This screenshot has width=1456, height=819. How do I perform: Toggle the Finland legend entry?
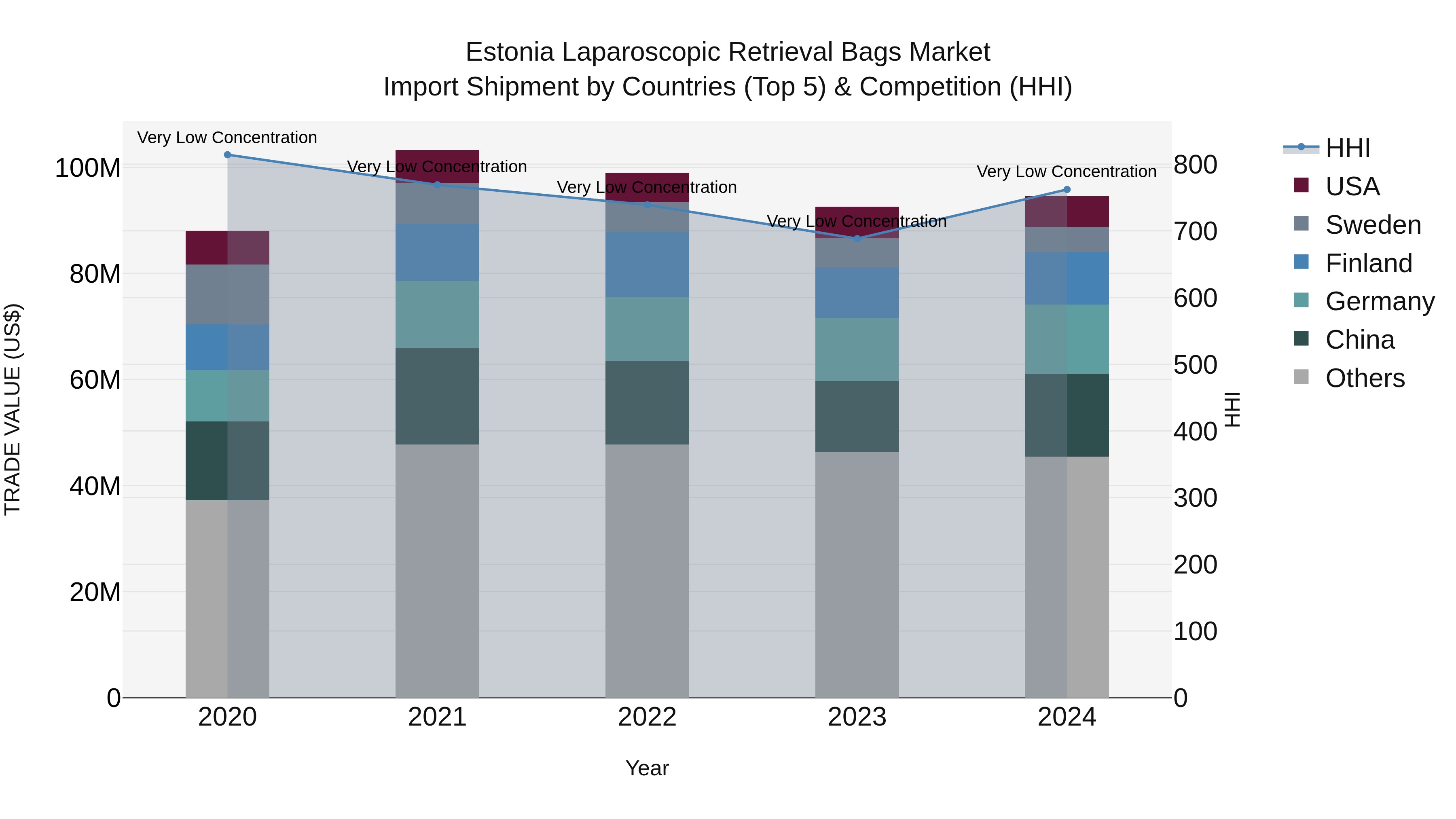pyautogui.click(x=1352, y=263)
